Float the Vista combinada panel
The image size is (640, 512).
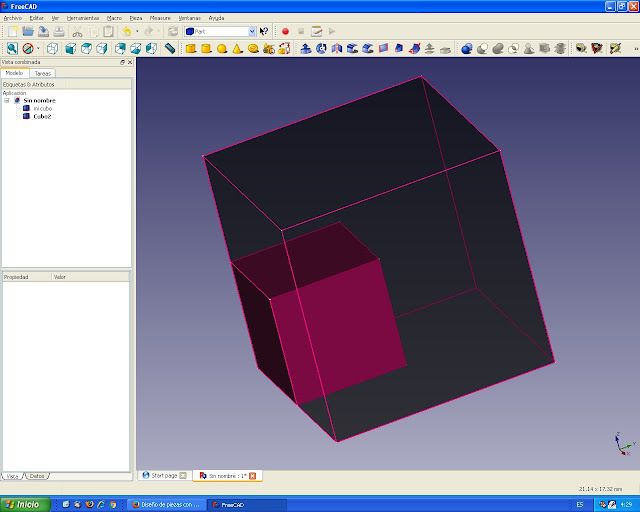coord(122,62)
